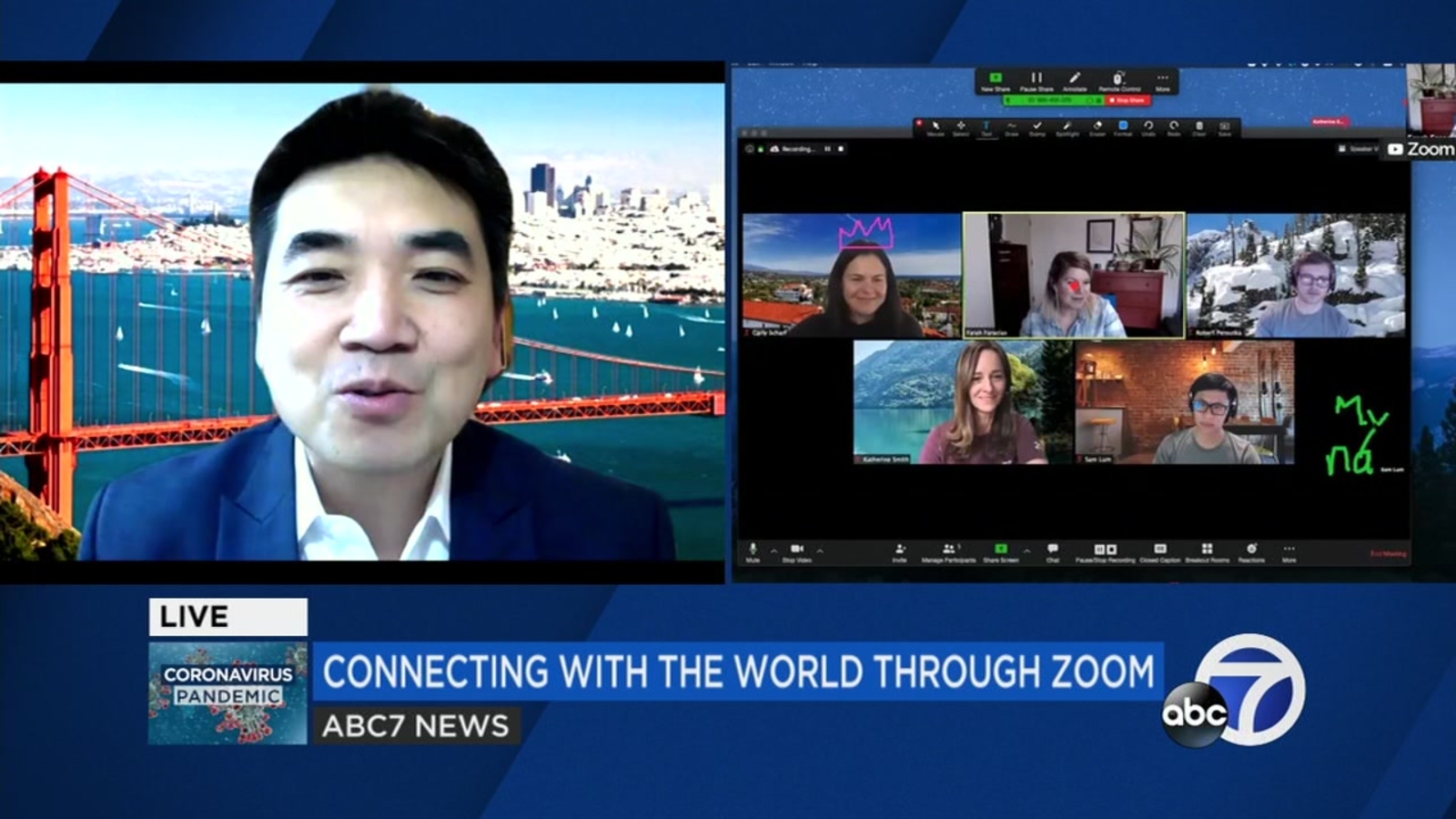Activate the Spotlight annotation tool

coord(1067,128)
